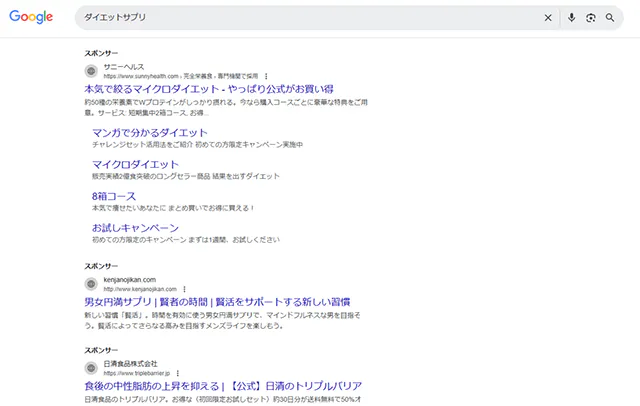Image resolution: width=640 pixels, height=406 pixels.
Task: Open the 男女円満サプリ 賢者の時間 ad headline
Action: click(x=217, y=302)
